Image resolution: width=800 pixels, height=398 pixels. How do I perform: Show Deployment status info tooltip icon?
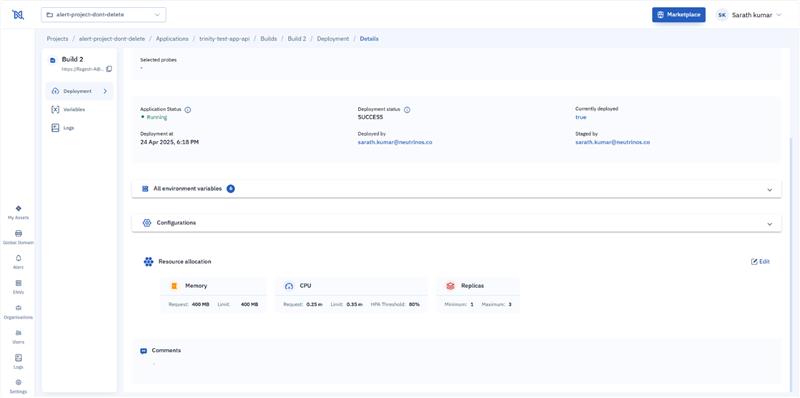point(407,110)
